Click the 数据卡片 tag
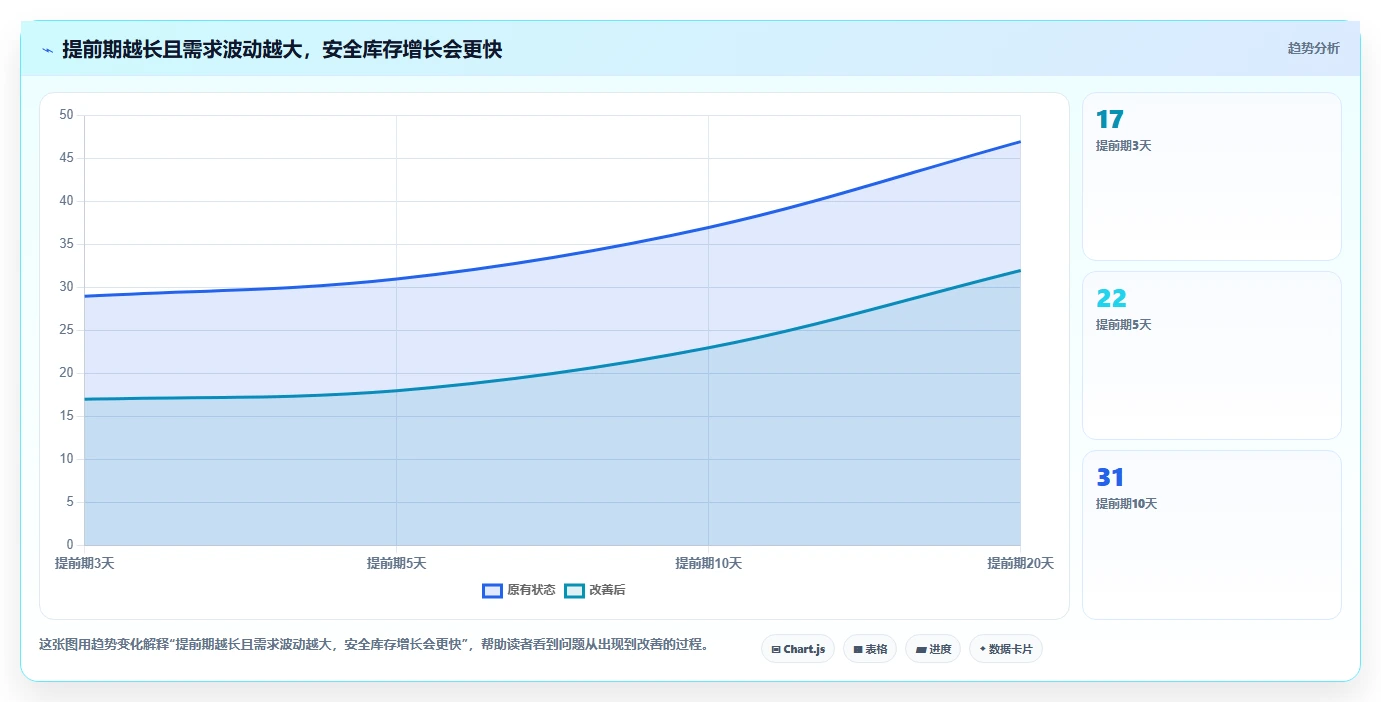1381x702 pixels. (x=1006, y=649)
